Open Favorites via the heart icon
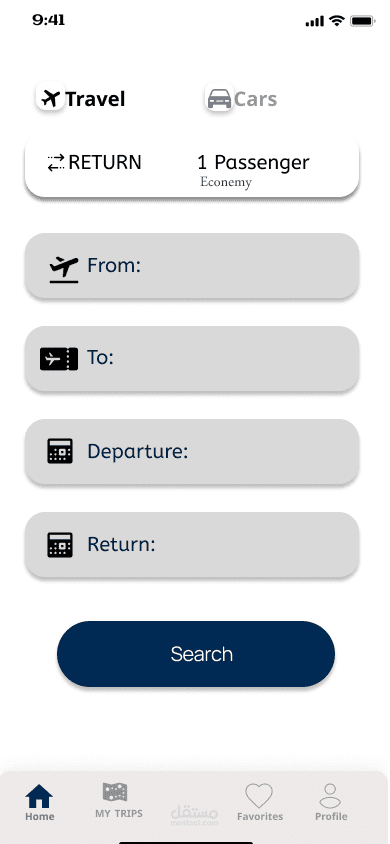Viewport: 390px width, 844px height. coord(259,796)
